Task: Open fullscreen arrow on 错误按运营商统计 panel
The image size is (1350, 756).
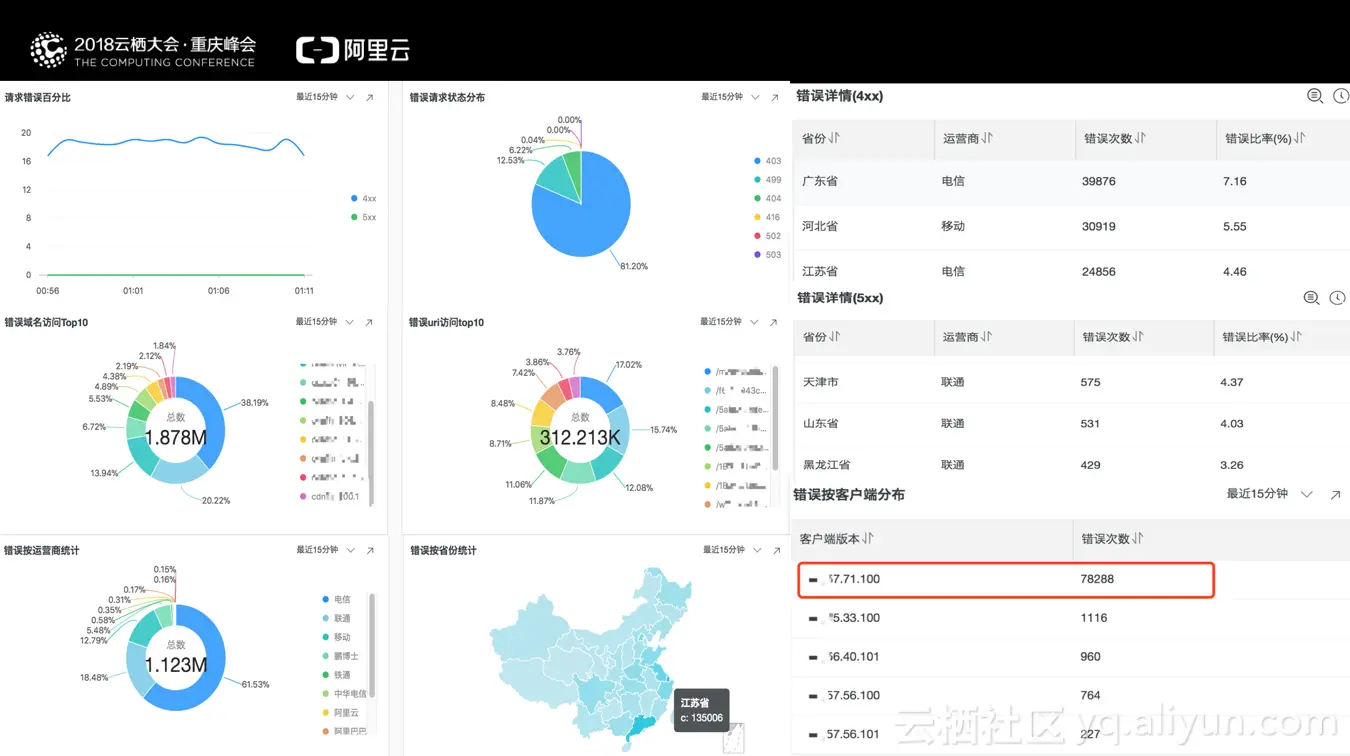Action: pyautogui.click(x=370, y=550)
